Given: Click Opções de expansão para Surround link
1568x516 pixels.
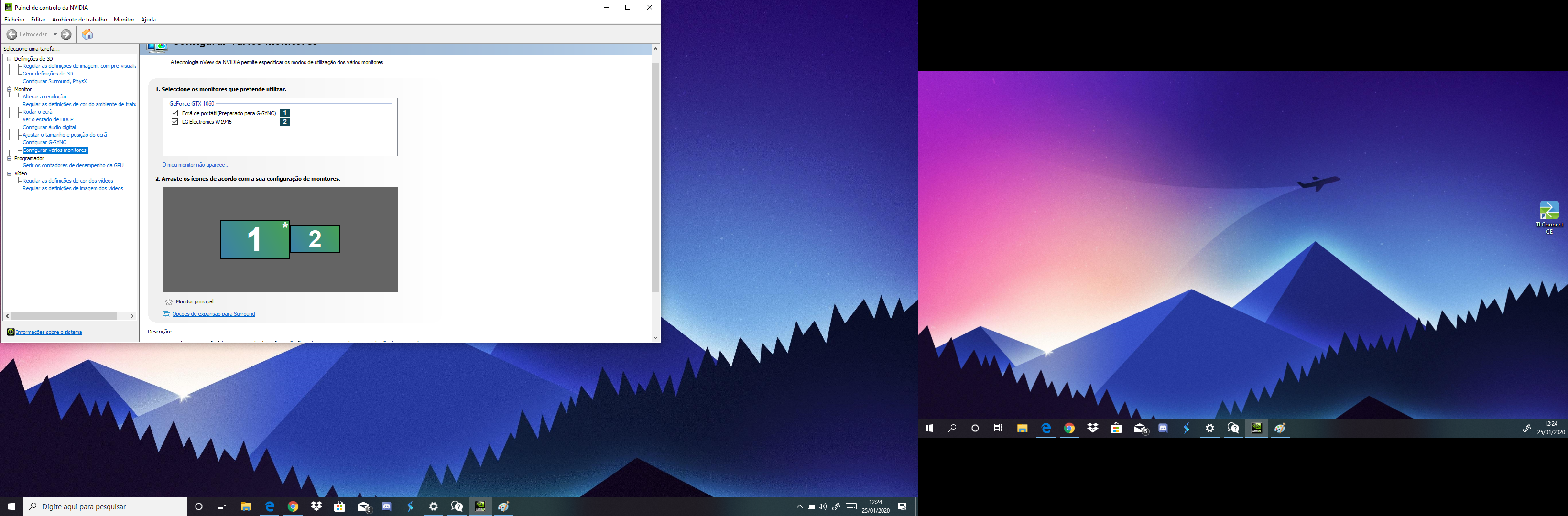Looking at the screenshot, I should (x=213, y=314).
